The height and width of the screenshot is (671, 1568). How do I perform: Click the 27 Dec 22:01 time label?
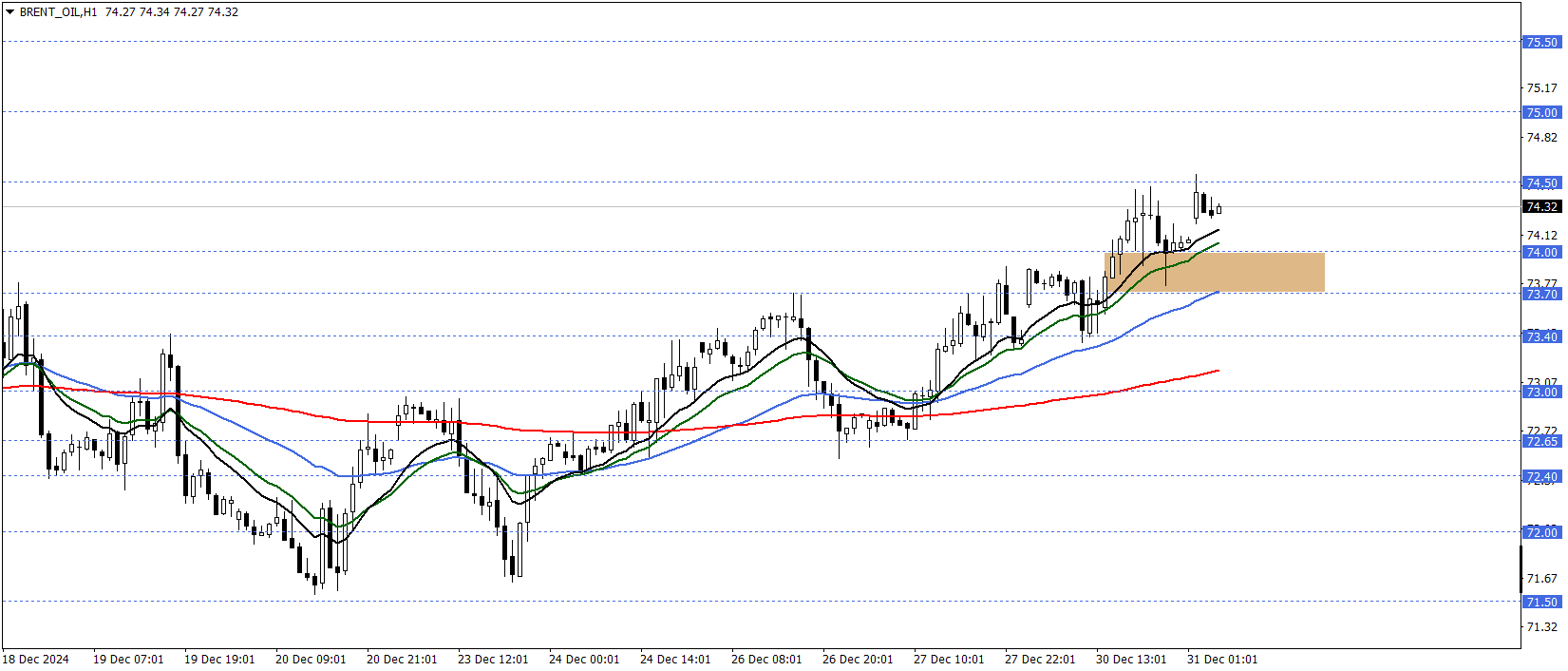(x=1040, y=659)
